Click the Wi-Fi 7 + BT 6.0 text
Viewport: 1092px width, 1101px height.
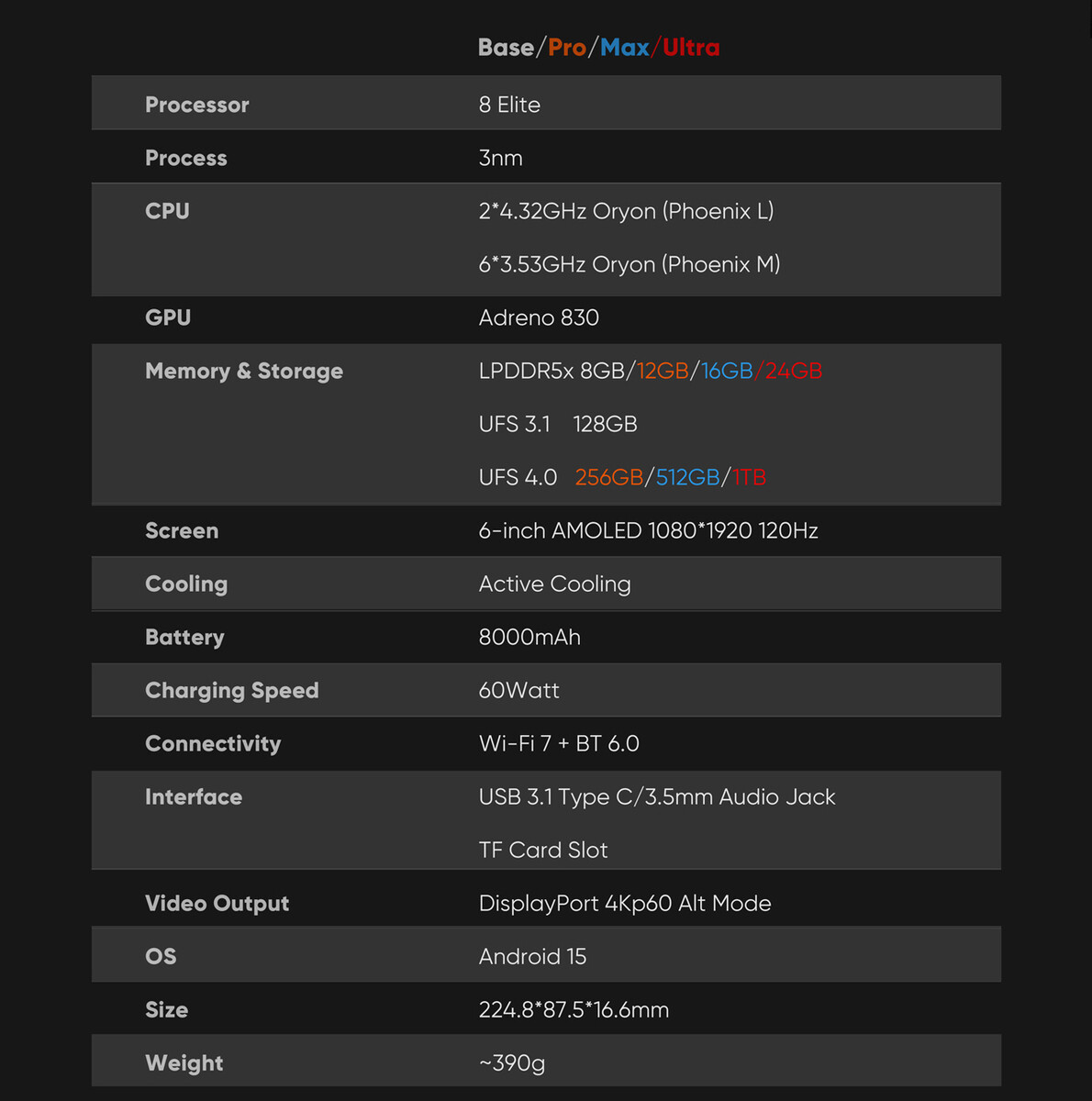[559, 743]
